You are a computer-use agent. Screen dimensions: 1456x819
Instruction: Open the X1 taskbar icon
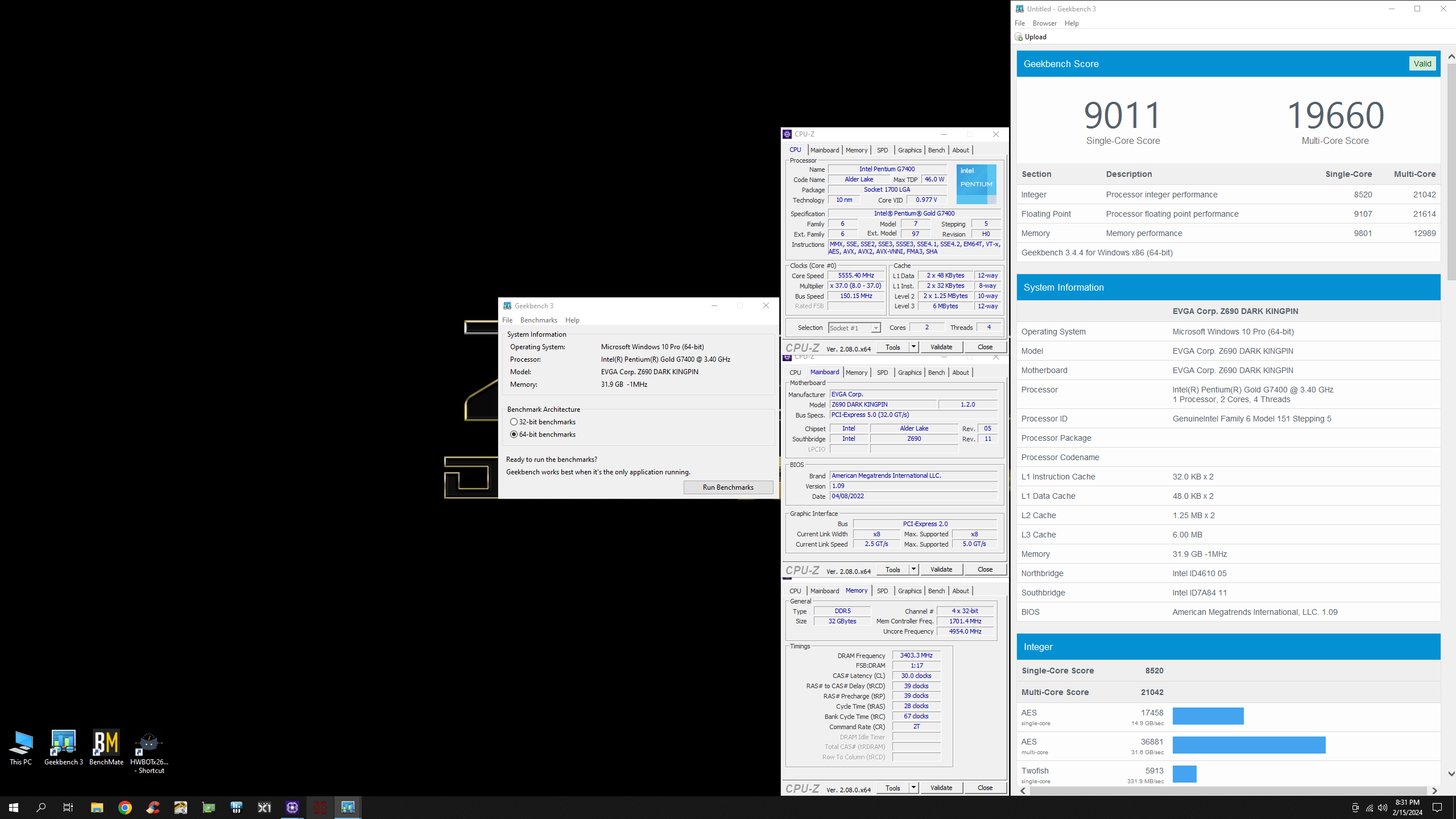click(x=264, y=807)
